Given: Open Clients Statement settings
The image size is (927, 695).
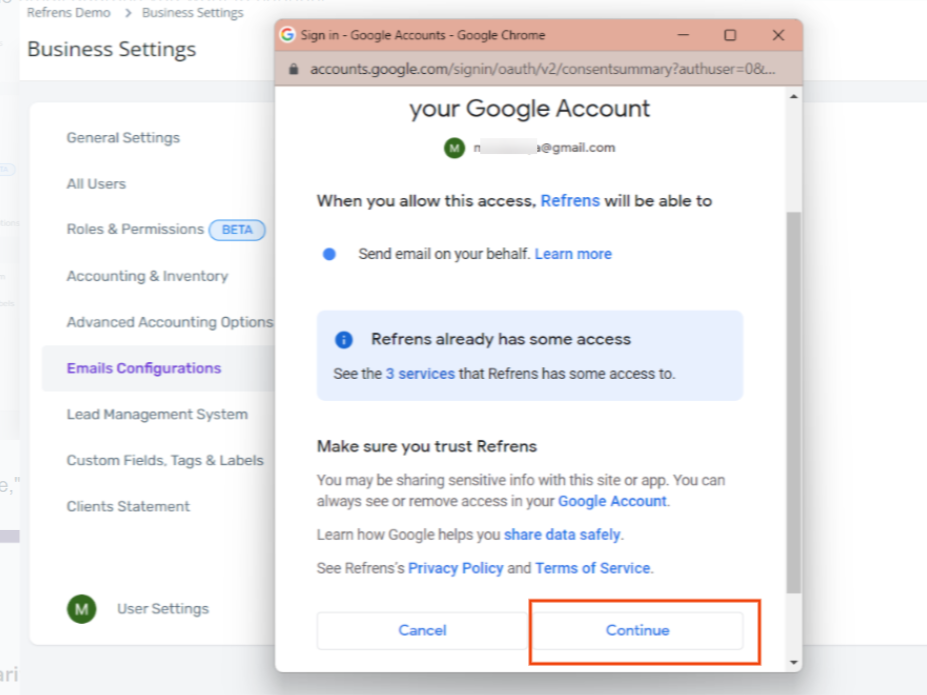Looking at the screenshot, I should click(x=128, y=506).
